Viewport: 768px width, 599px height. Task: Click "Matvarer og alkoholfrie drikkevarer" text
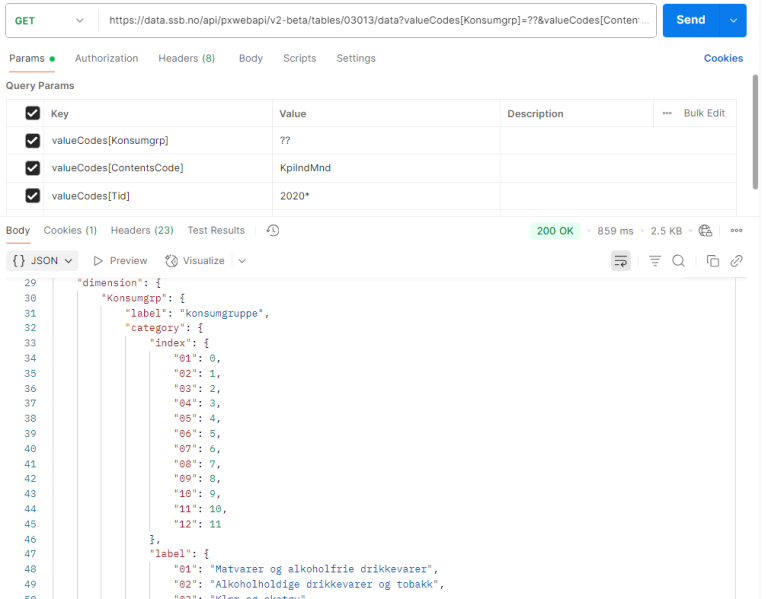pos(321,569)
